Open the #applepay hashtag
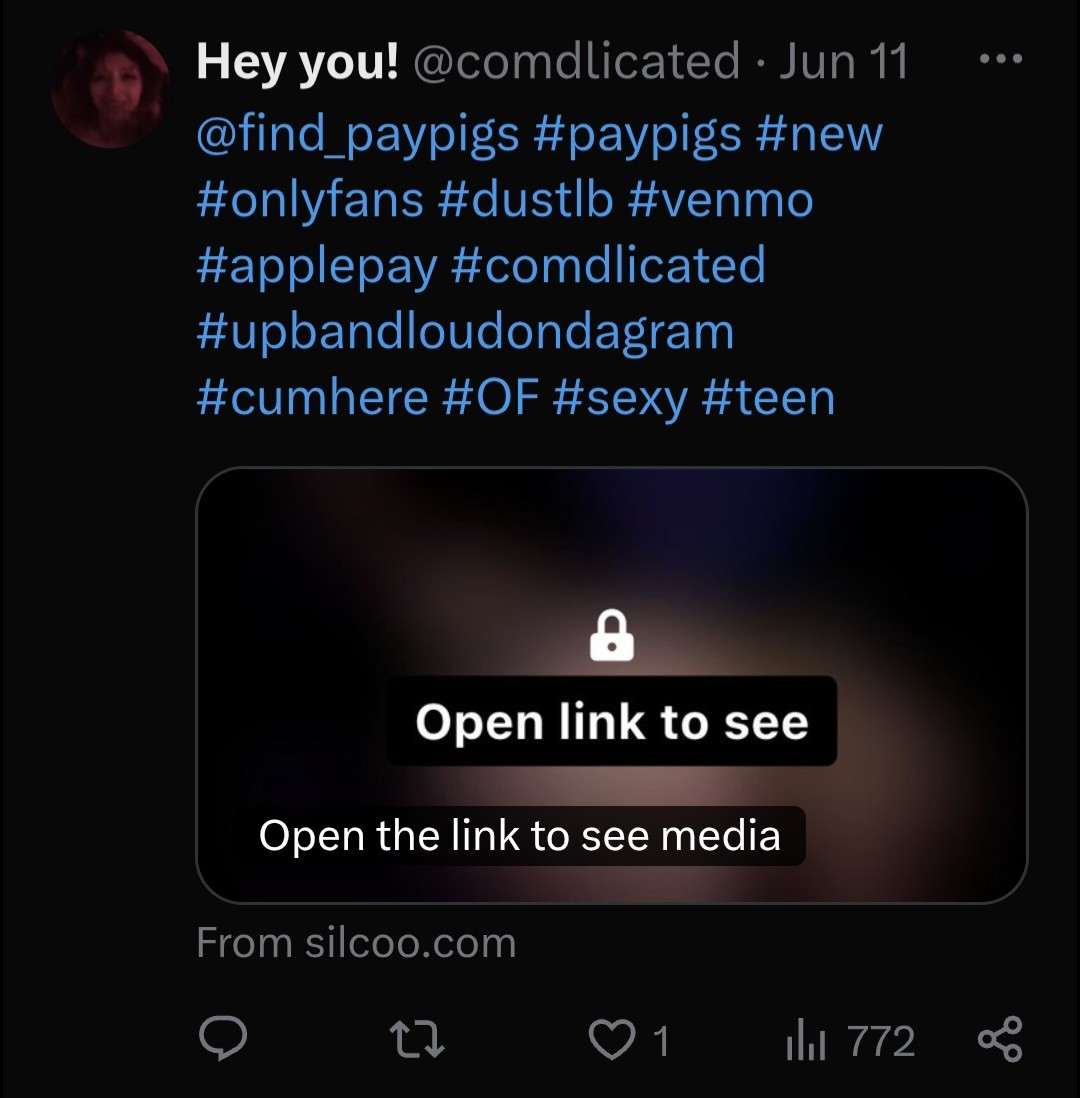The width and height of the screenshot is (1080, 1098). tap(317, 267)
